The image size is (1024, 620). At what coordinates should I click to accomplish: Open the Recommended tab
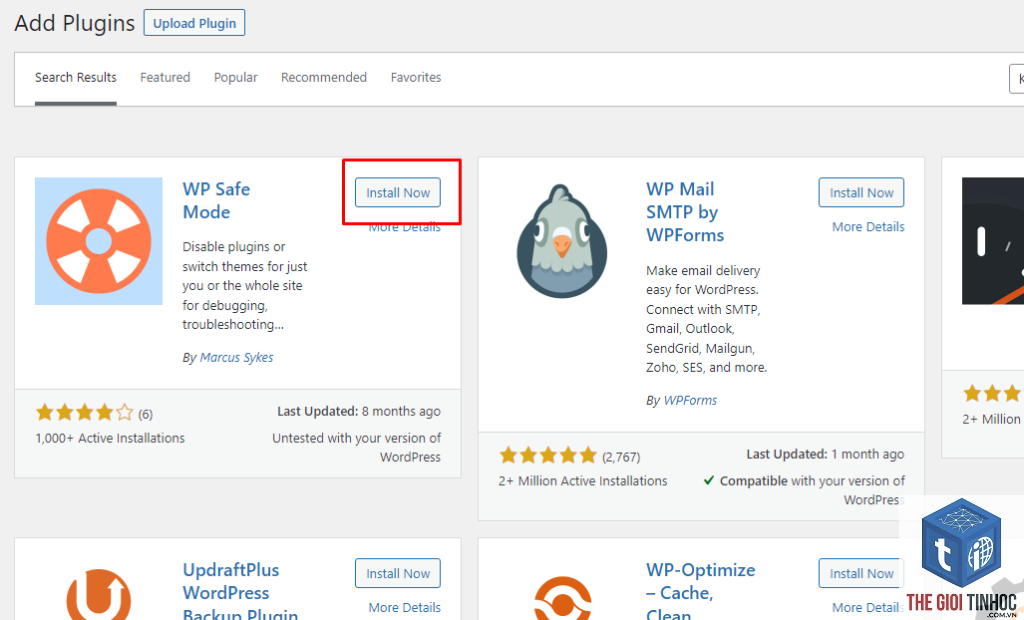tap(324, 78)
